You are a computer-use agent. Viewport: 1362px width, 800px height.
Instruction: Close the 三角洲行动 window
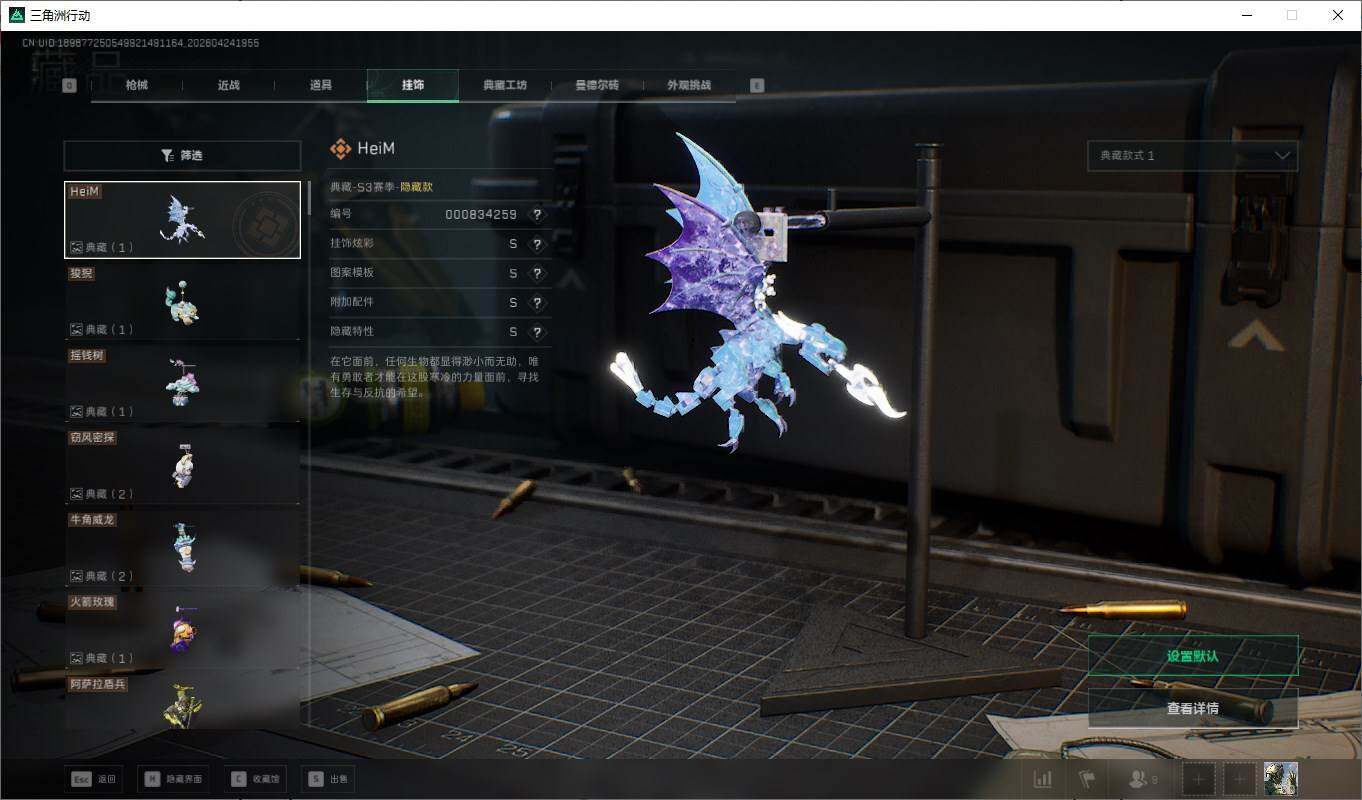coord(1338,15)
